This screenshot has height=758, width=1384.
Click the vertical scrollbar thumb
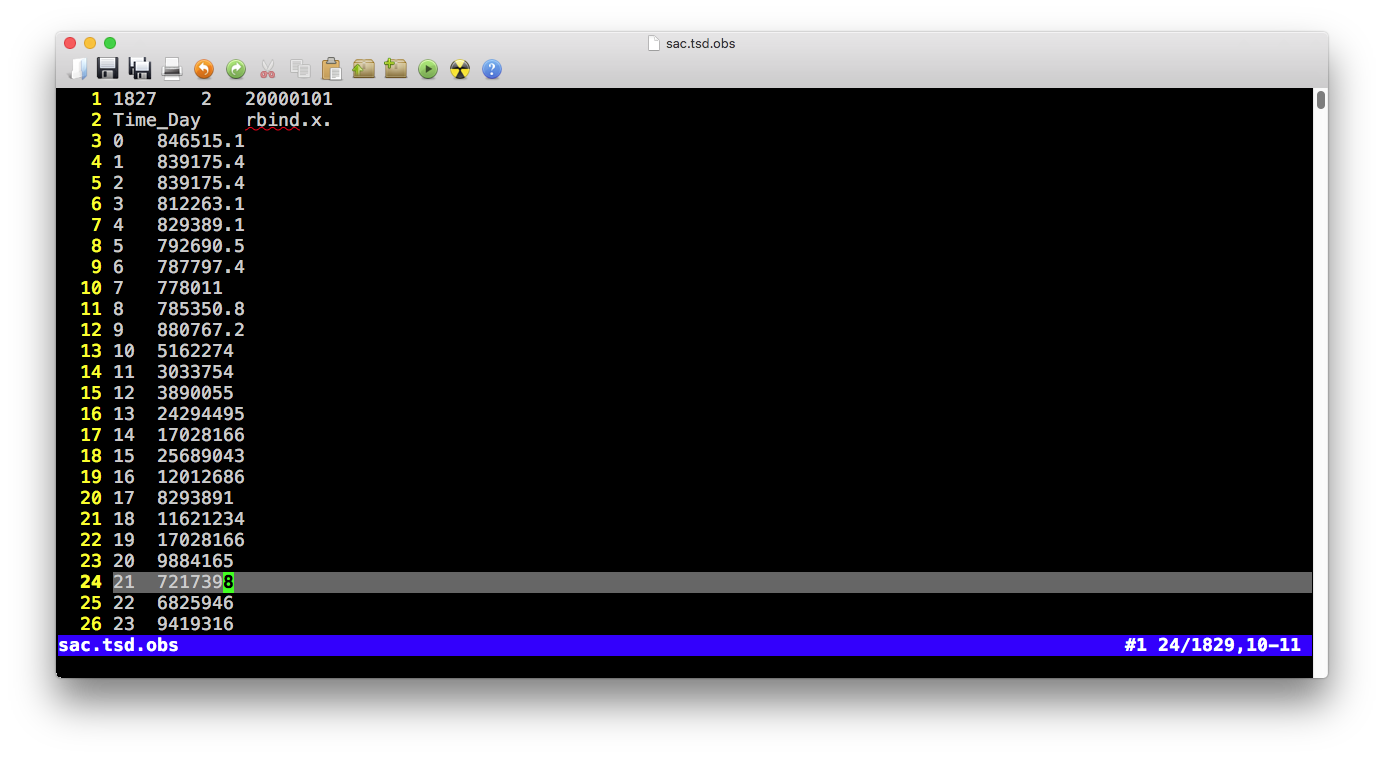coord(1320,100)
